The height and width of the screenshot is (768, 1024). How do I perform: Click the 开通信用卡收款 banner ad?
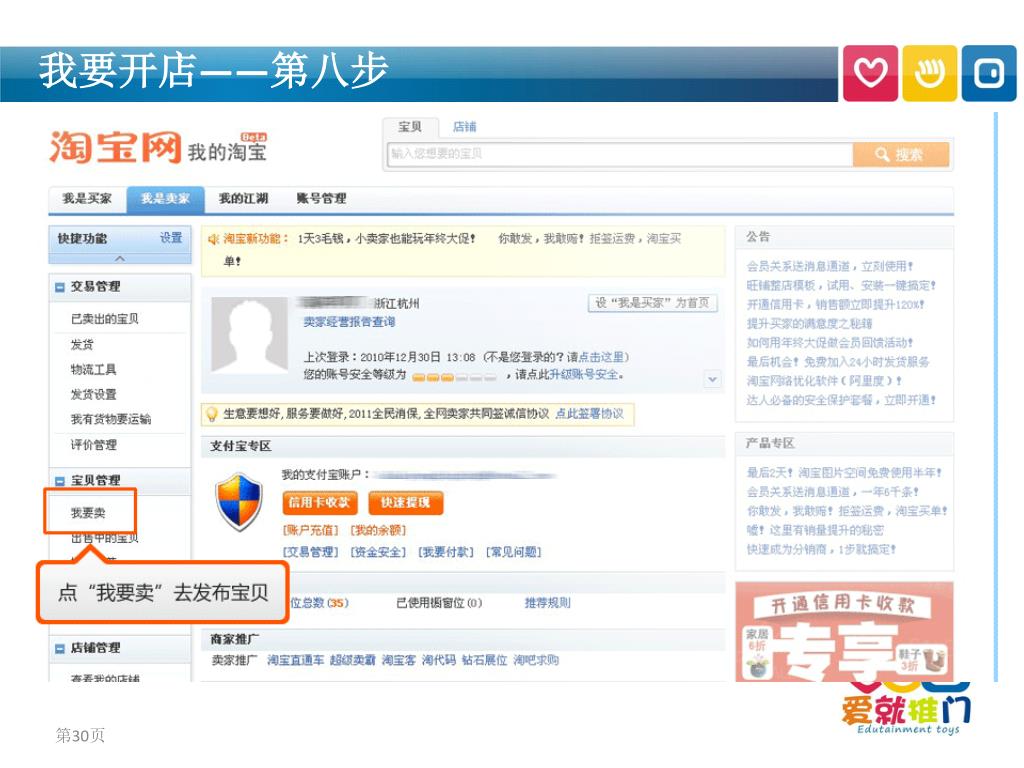coord(844,632)
